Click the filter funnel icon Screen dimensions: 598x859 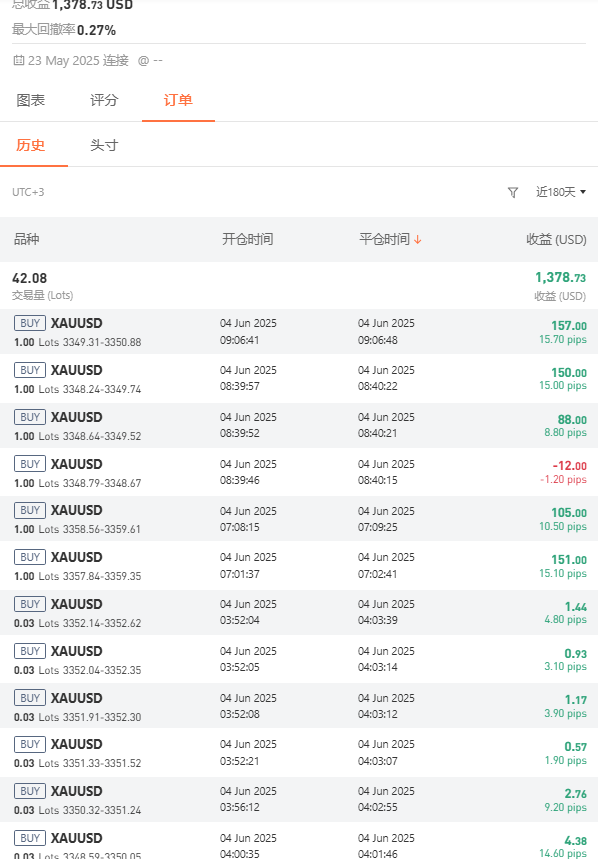(x=513, y=192)
